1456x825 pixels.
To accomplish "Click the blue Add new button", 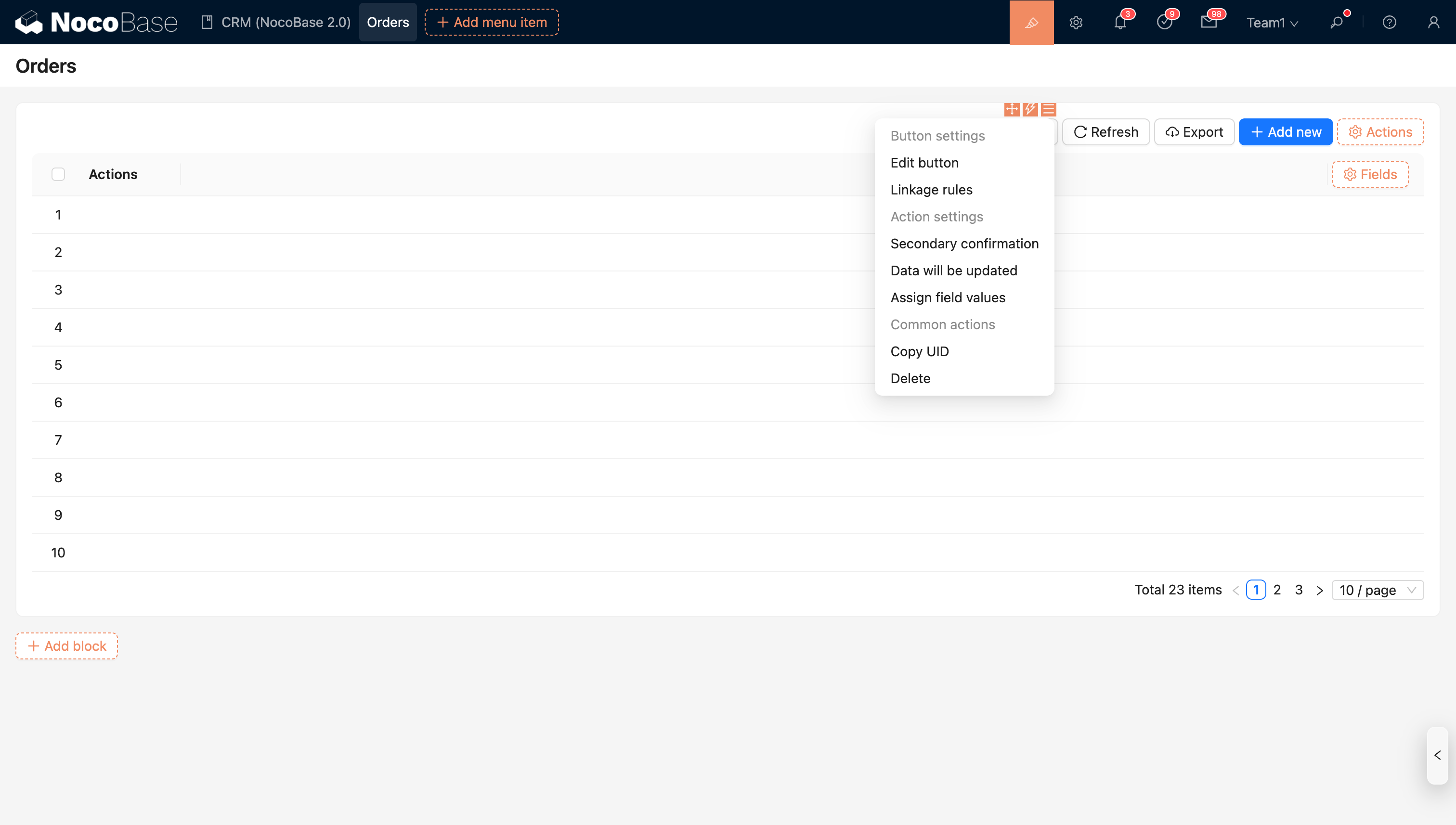I will tap(1285, 132).
